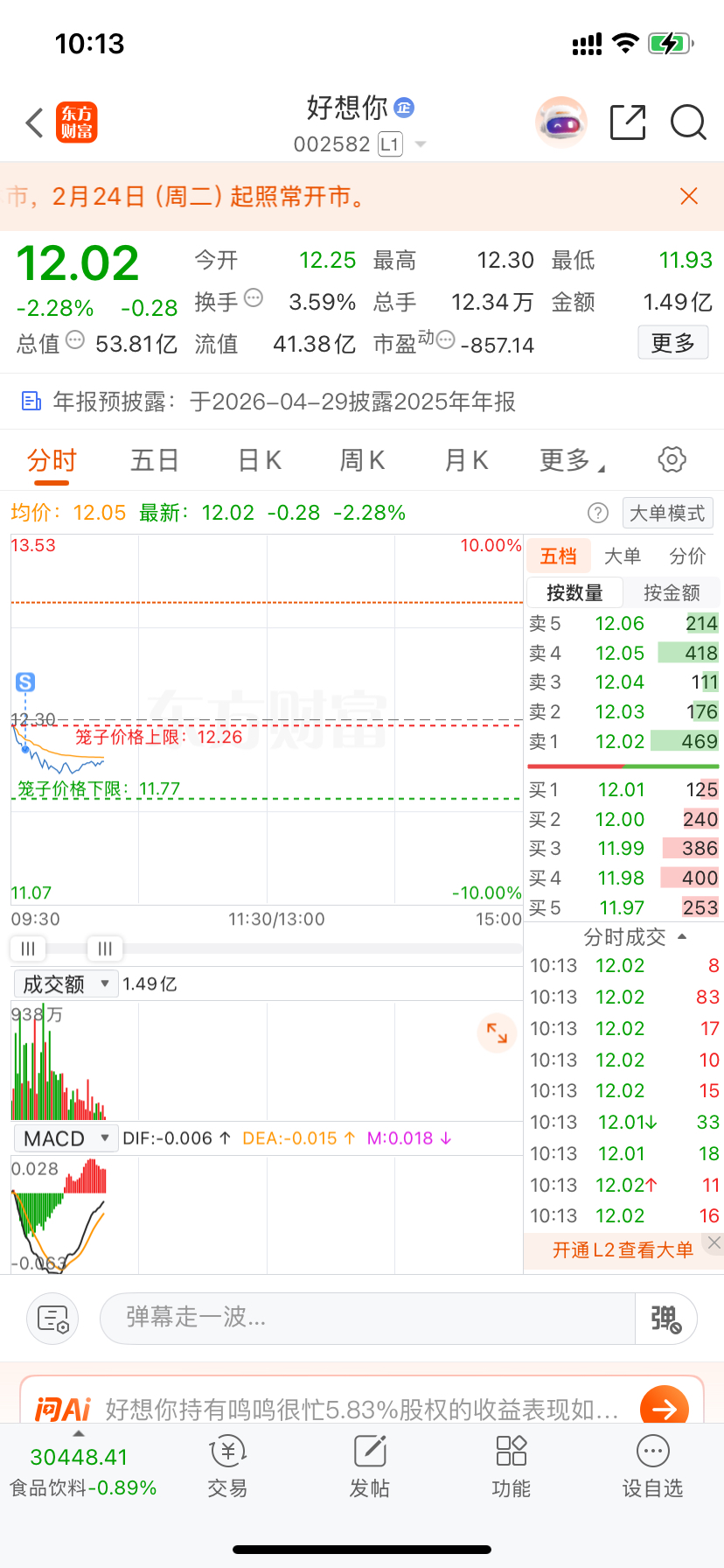
Task: Open chart settings hexagon gear icon
Action: tap(672, 459)
